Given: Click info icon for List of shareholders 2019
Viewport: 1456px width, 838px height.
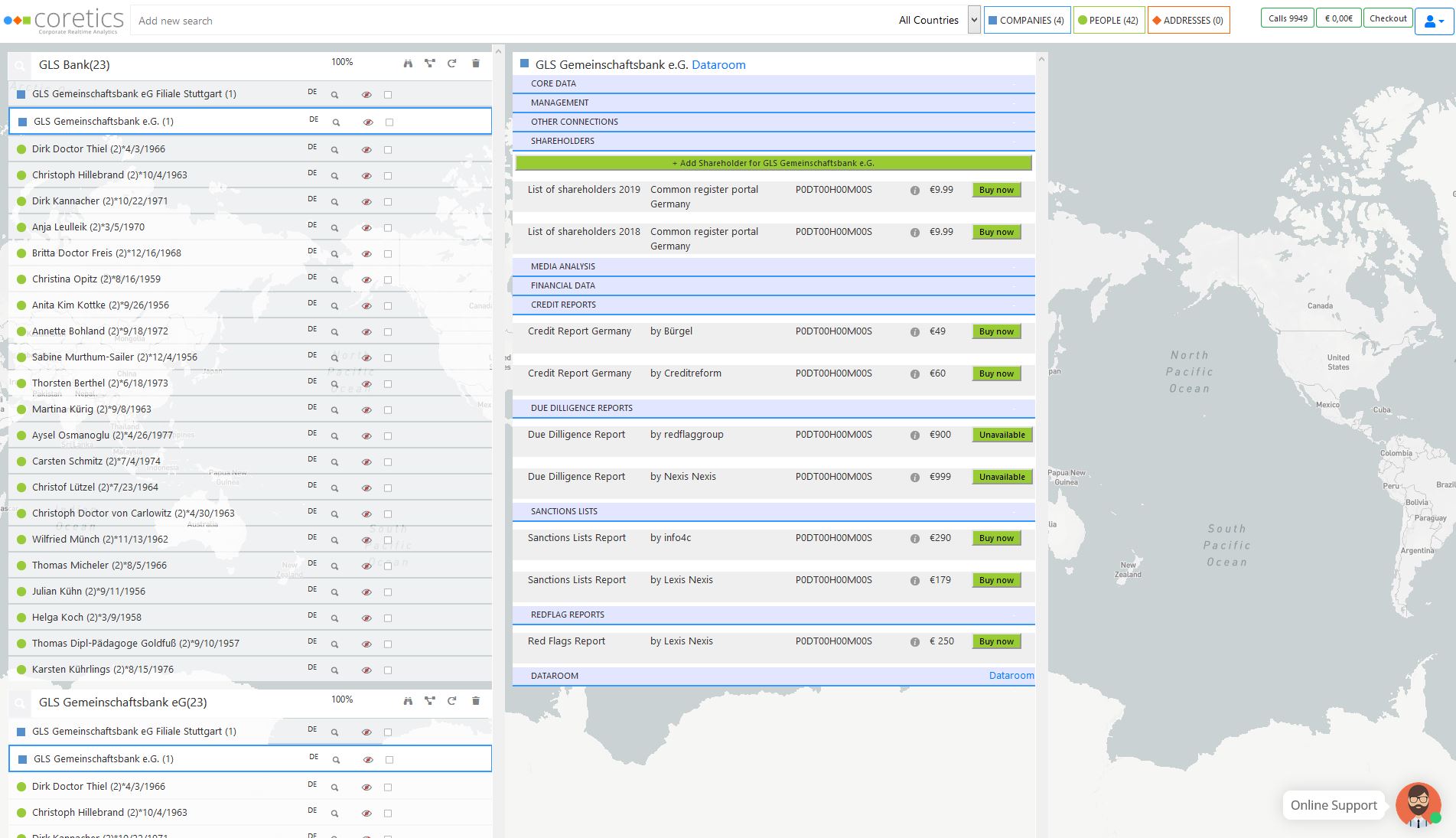Looking at the screenshot, I should pyautogui.click(x=914, y=191).
